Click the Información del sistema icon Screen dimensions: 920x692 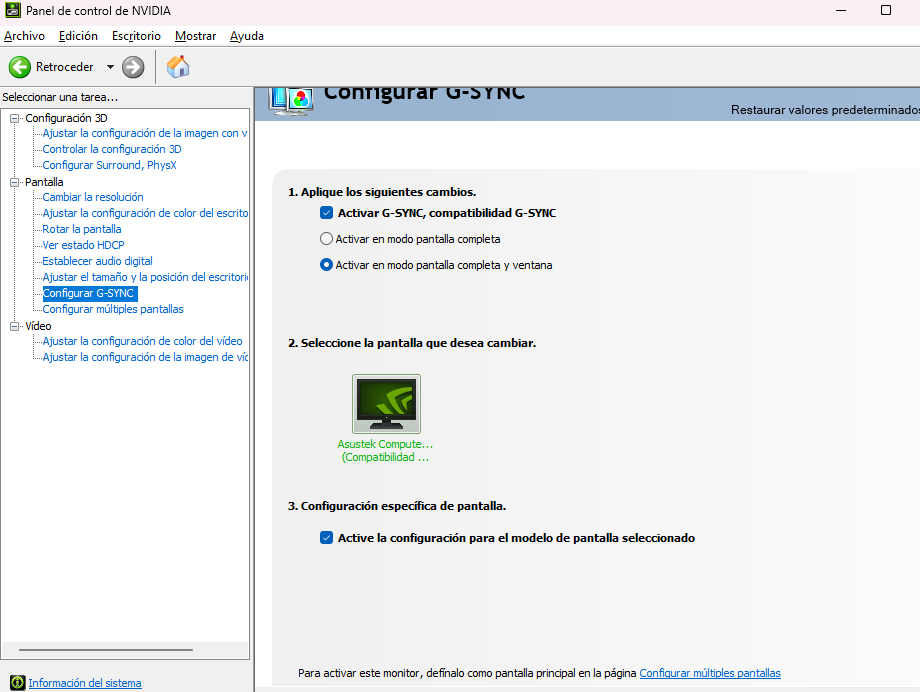18,683
